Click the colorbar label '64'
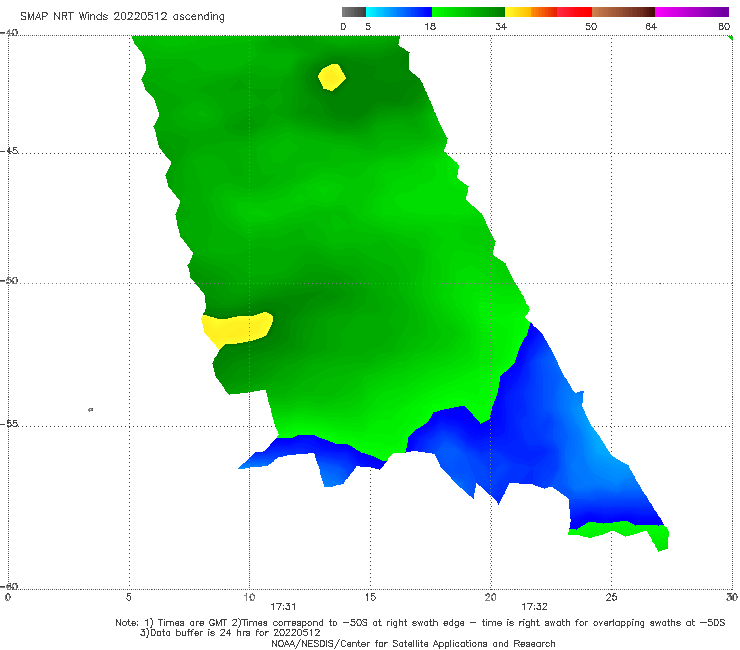 tap(651, 27)
